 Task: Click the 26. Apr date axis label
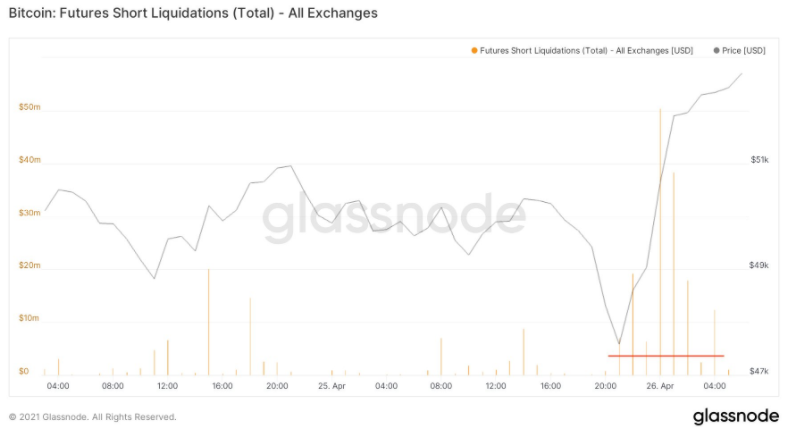[x=659, y=385]
